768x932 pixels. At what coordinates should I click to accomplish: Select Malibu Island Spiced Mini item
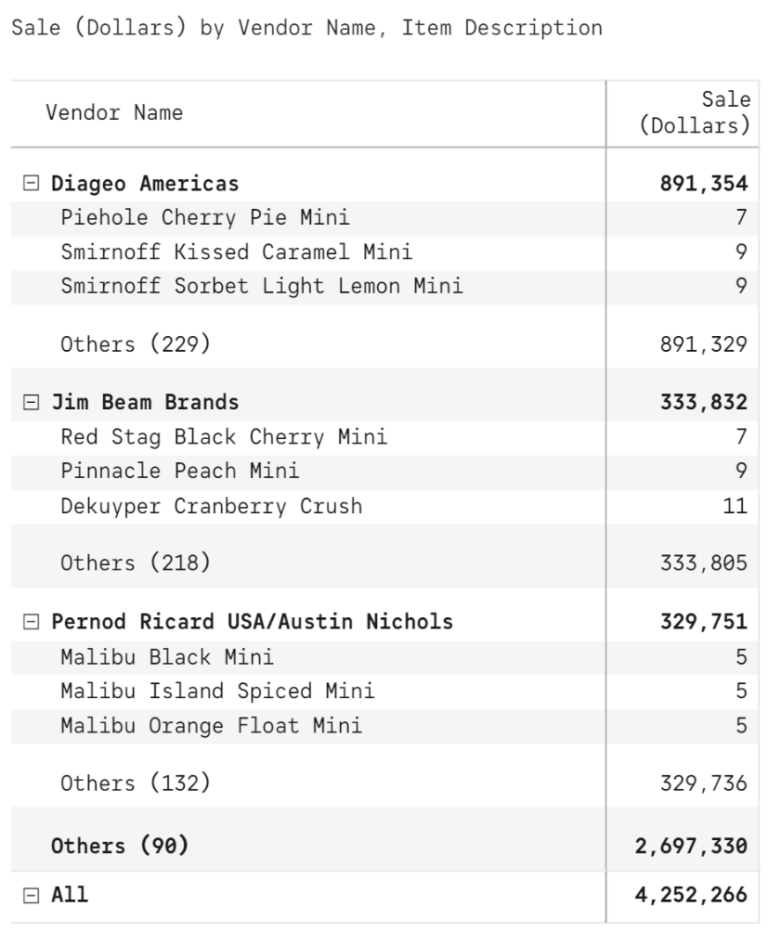217,691
